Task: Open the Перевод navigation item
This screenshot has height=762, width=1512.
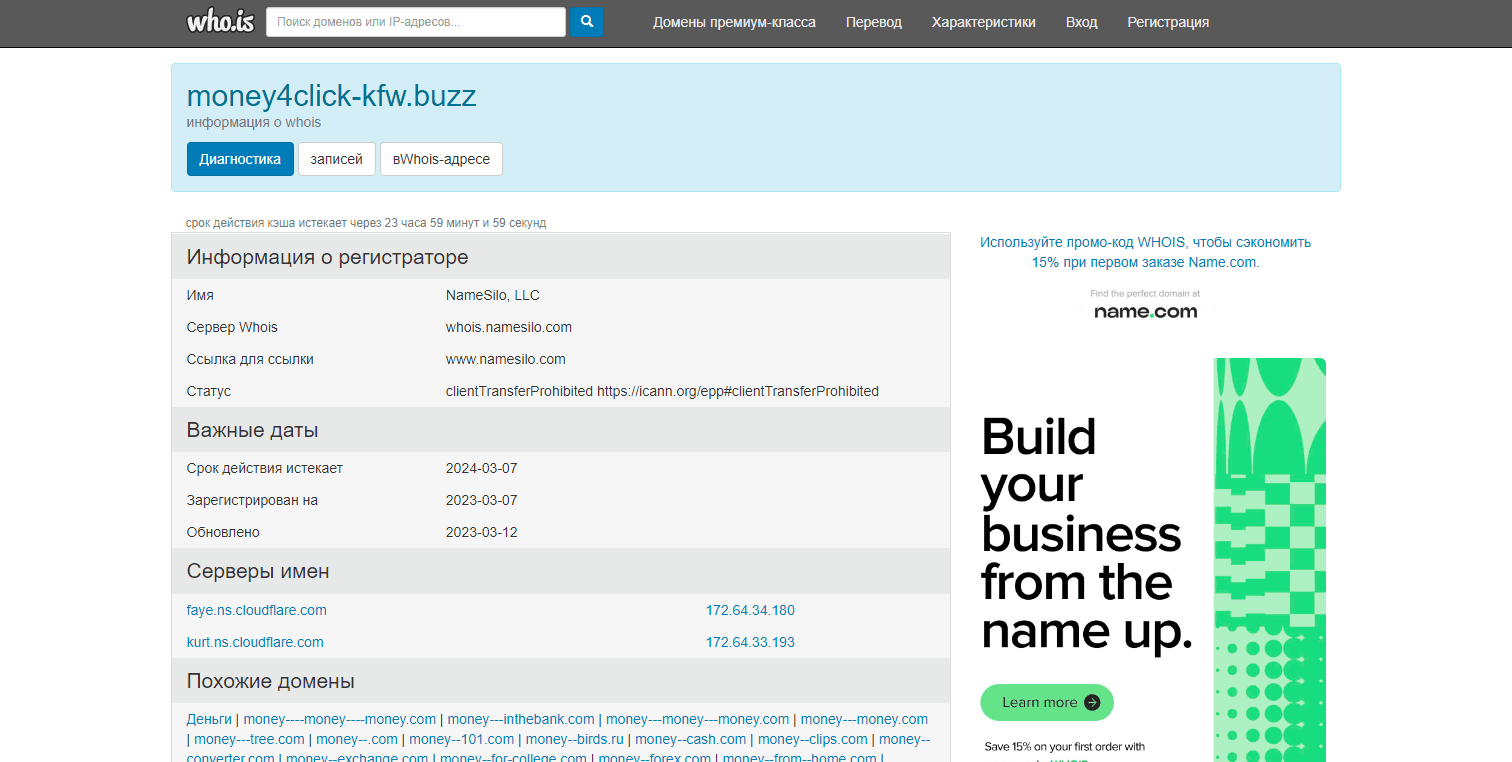Action: (873, 22)
